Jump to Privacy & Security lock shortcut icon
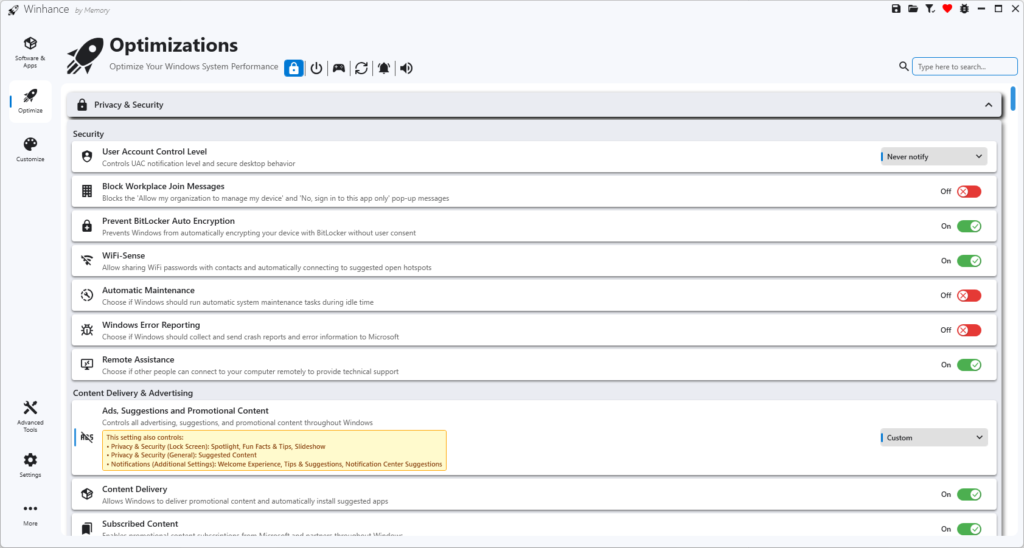 294,68
